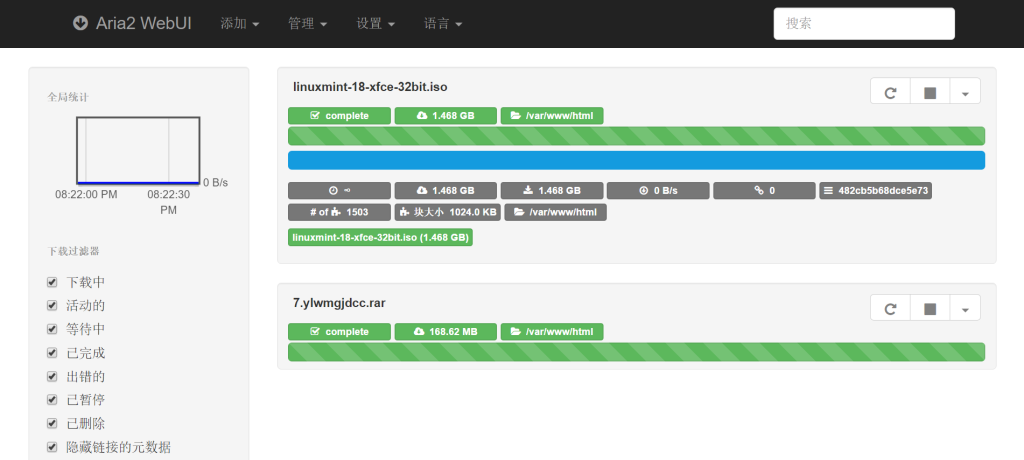
Task: Click the 168.62 MB size badge
Action: 445,332
